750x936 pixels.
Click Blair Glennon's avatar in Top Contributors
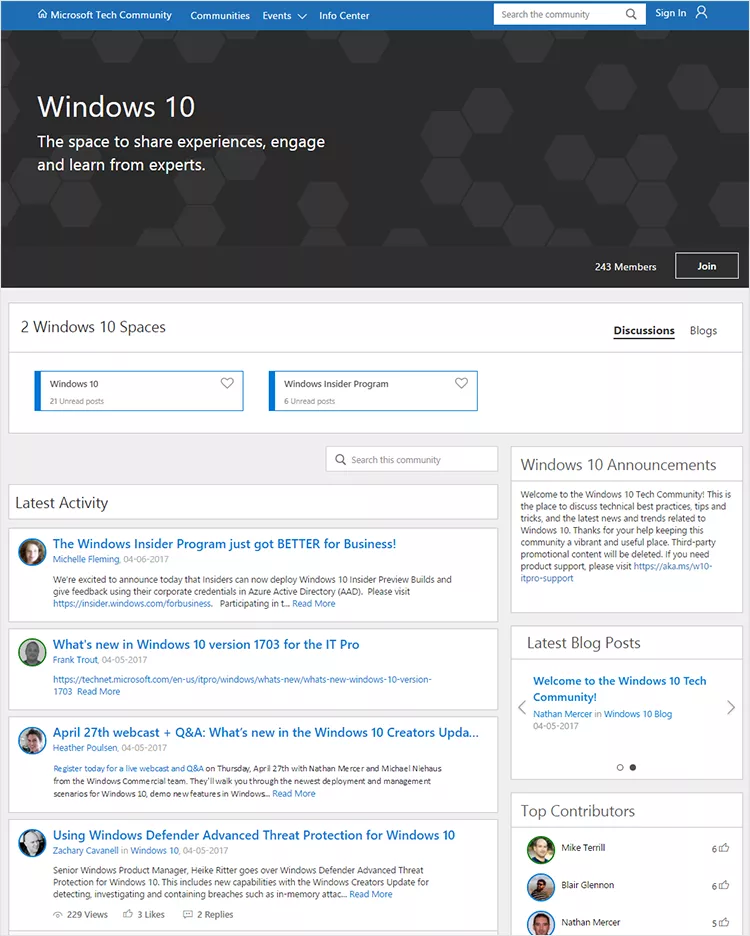coord(541,887)
